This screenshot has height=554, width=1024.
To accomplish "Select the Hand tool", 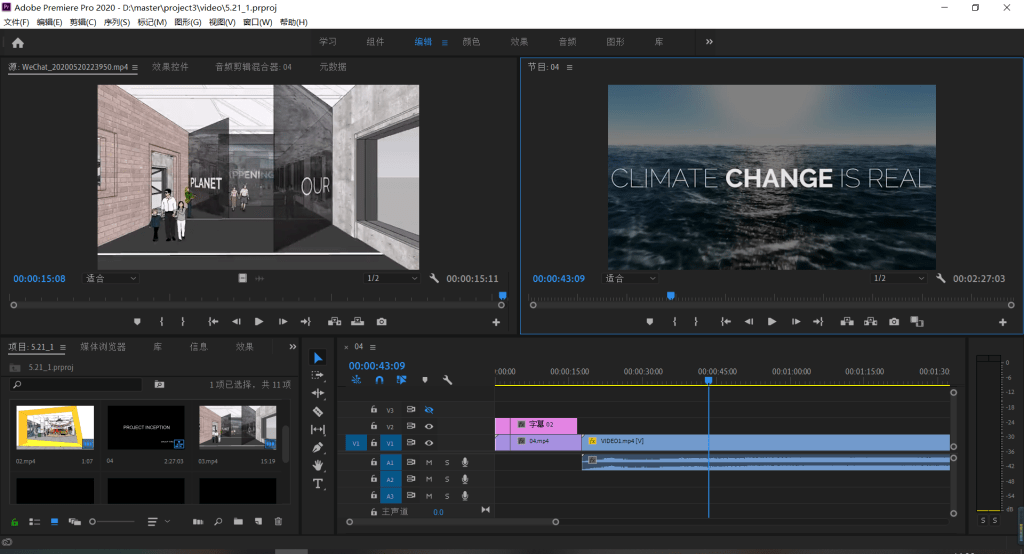I will point(318,465).
